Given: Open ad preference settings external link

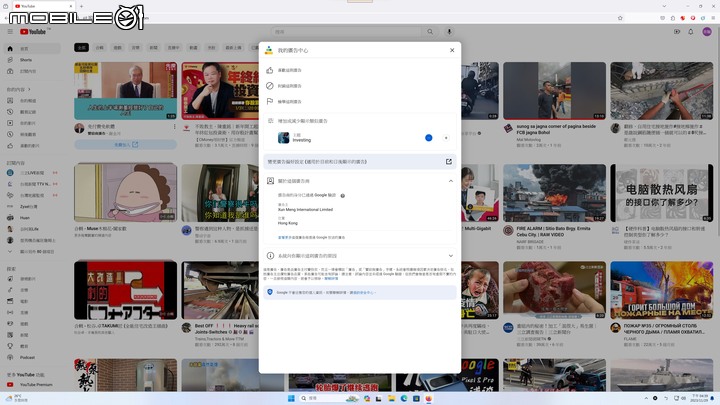Looking at the screenshot, I should tap(449, 162).
